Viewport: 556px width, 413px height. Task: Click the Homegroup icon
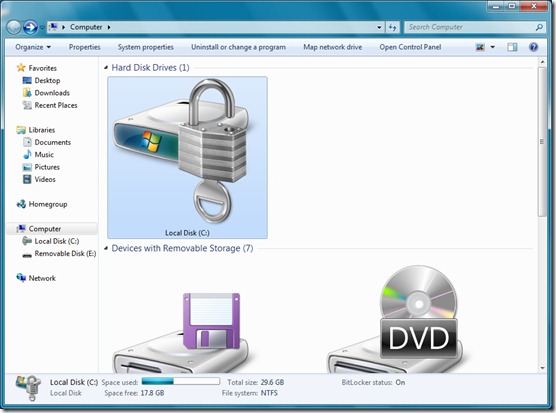click(21, 204)
